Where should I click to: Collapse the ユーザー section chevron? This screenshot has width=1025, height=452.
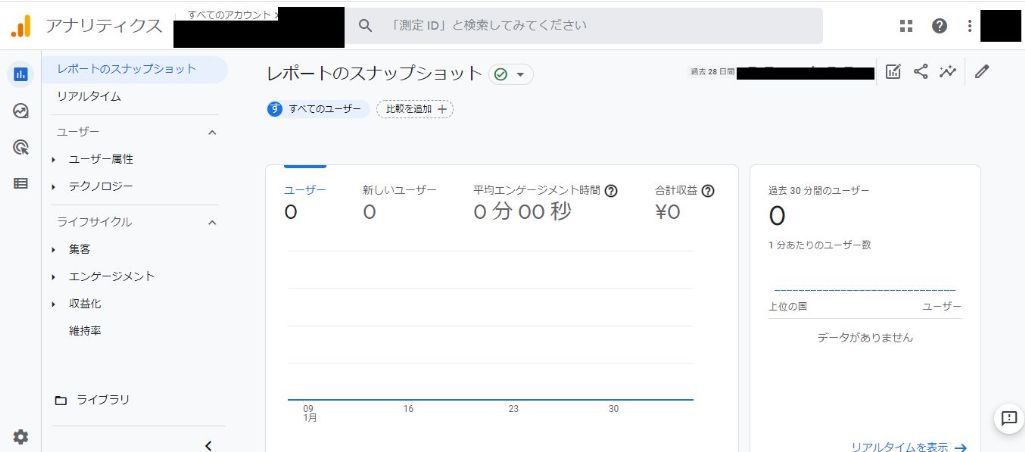point(212,132)
